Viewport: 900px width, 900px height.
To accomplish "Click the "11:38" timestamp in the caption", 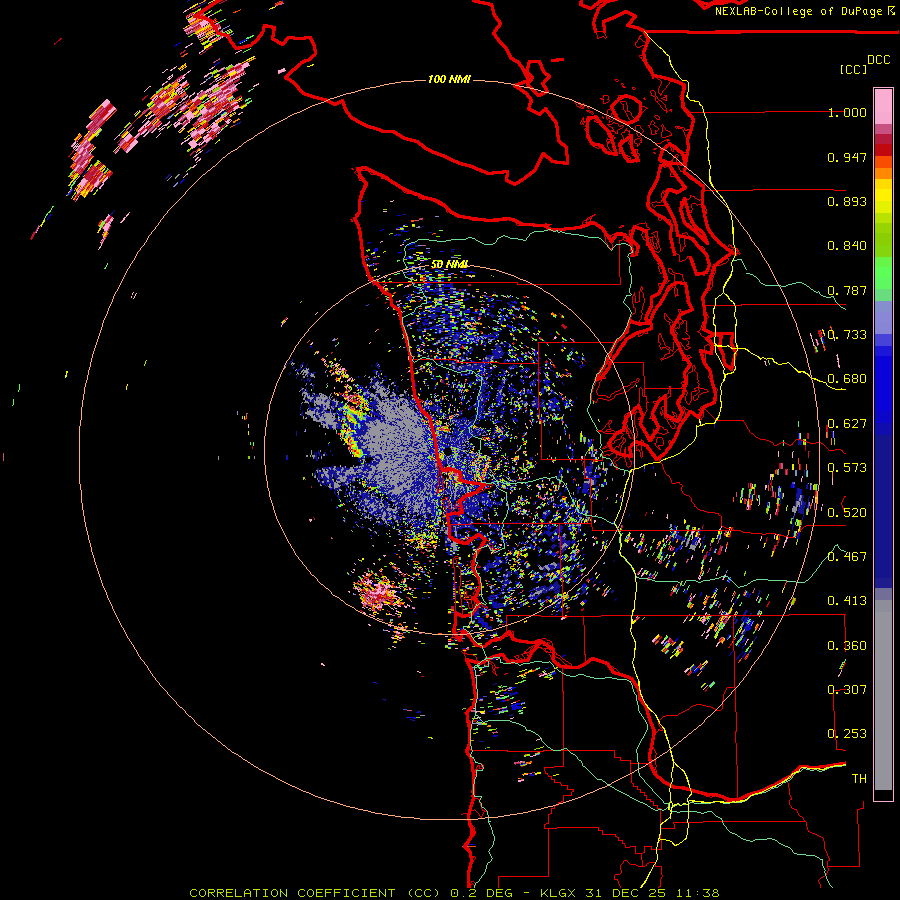I will pyautogui.click(x=697, y=893).
